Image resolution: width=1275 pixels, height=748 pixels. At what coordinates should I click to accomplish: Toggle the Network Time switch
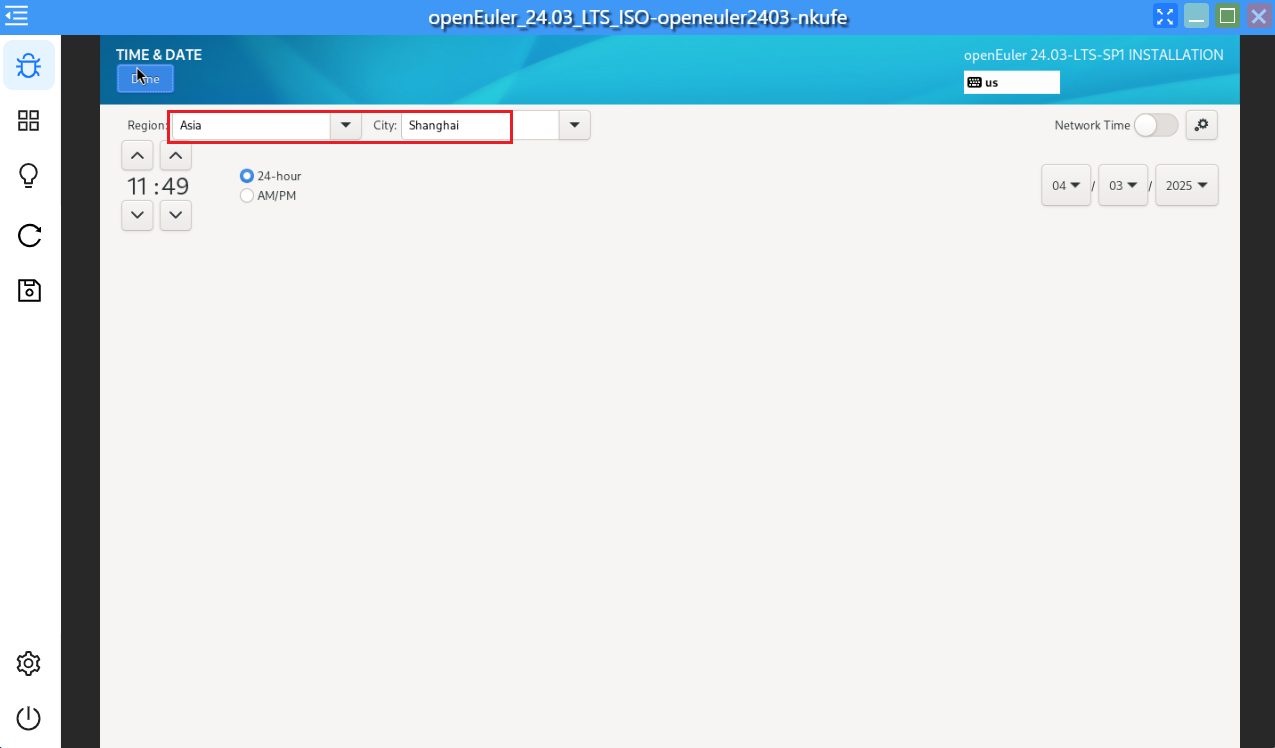click(x=1156, y=125)
